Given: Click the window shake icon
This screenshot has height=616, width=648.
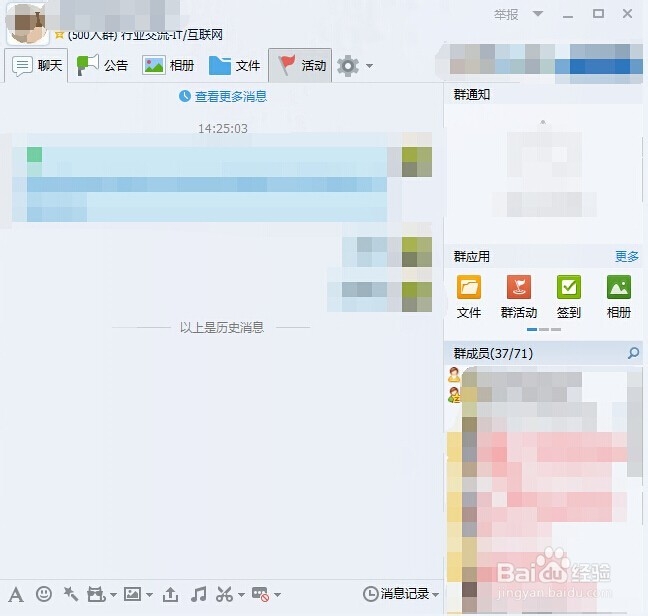Looking at the screenshot, I should [x=96, y=595].
